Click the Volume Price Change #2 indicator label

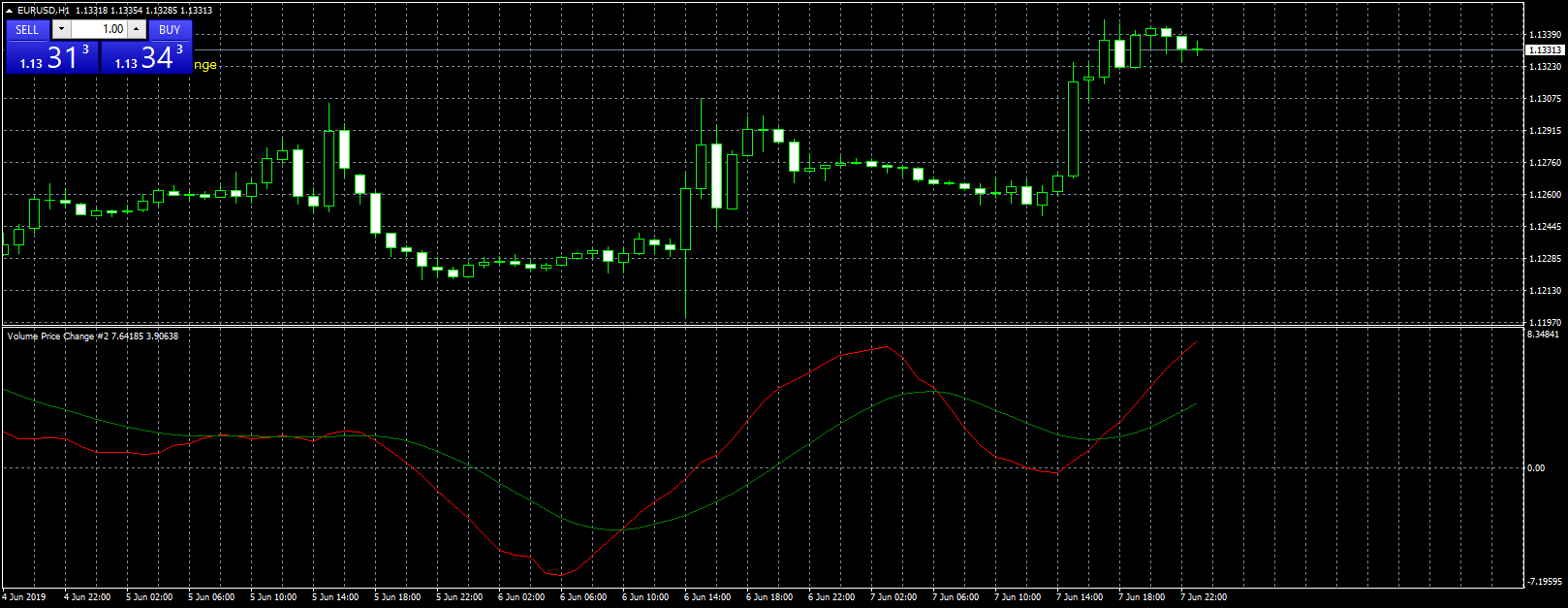tap(57, 336)
